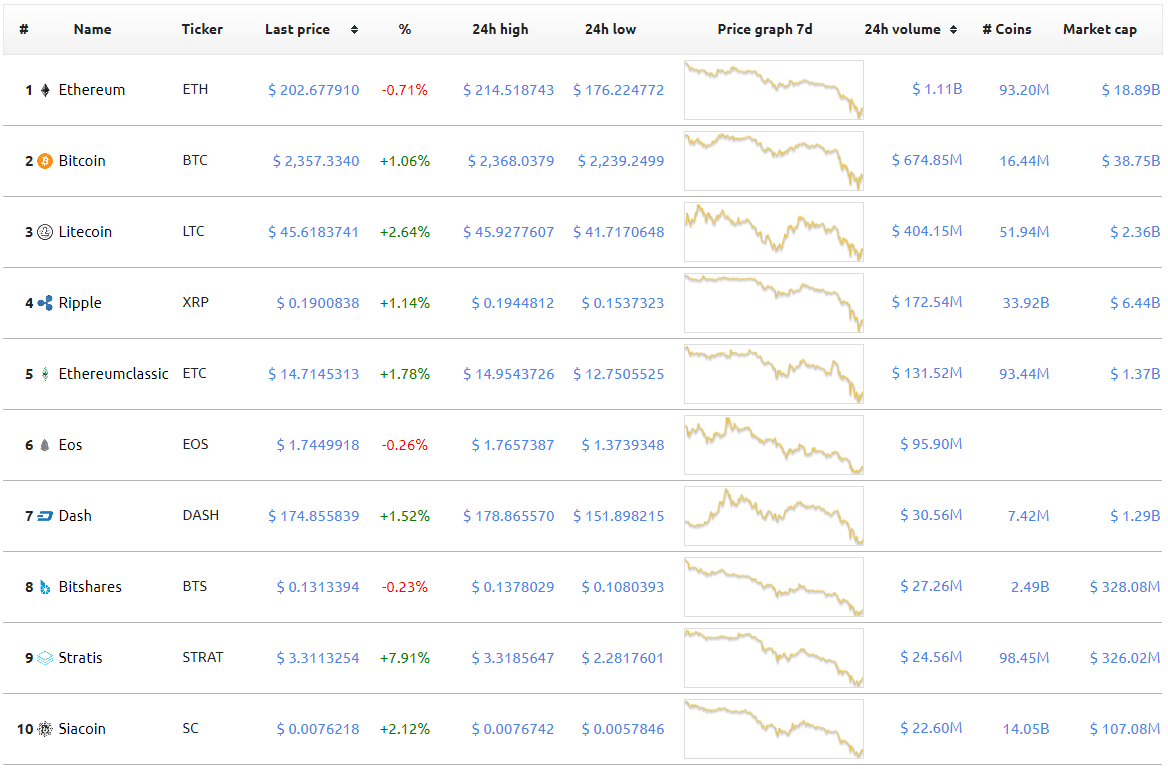Click the Market cap column header
This screenshot has height=769, width=1168.
coord(1099,30)
